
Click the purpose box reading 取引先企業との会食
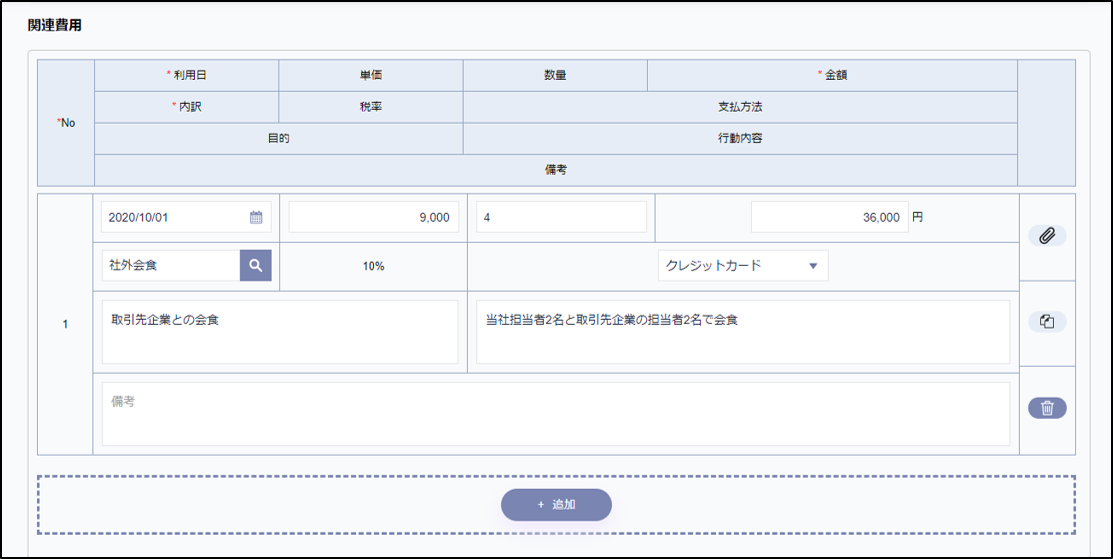[x=279, y=332]
